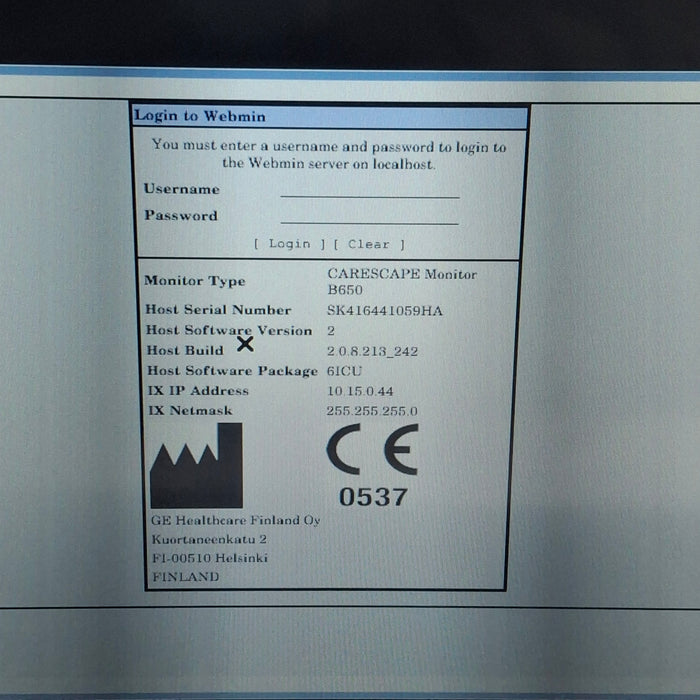Click the Username input field
The height and width of the screenshot is (700, 700).
tap(370, 190)
